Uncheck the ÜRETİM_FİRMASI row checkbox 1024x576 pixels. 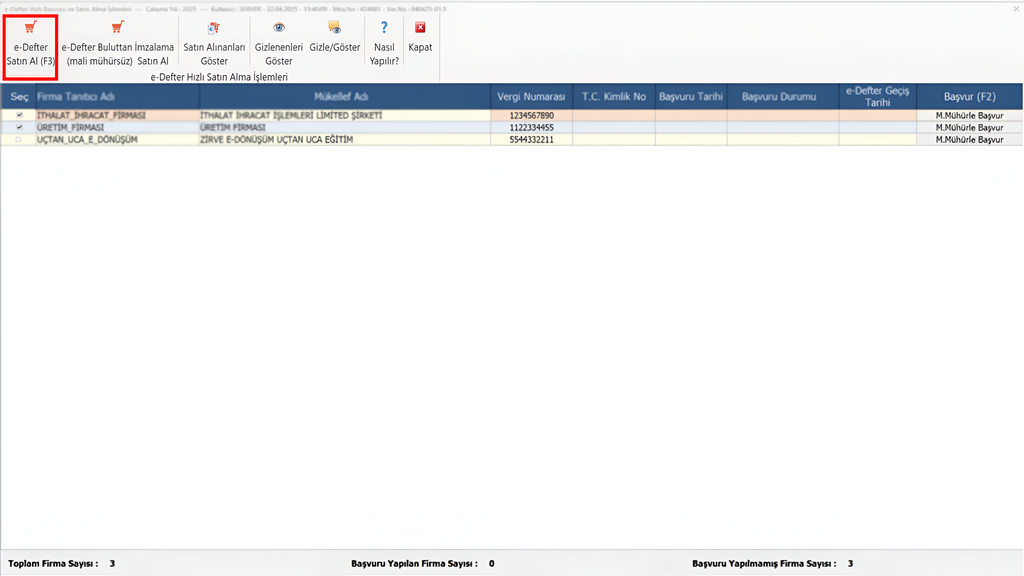tap(19, 127)
